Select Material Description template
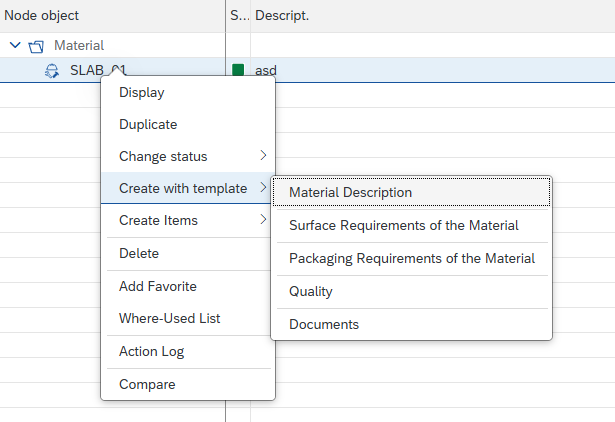The height and width of the screenshot is (422, 615). [350, 193]
